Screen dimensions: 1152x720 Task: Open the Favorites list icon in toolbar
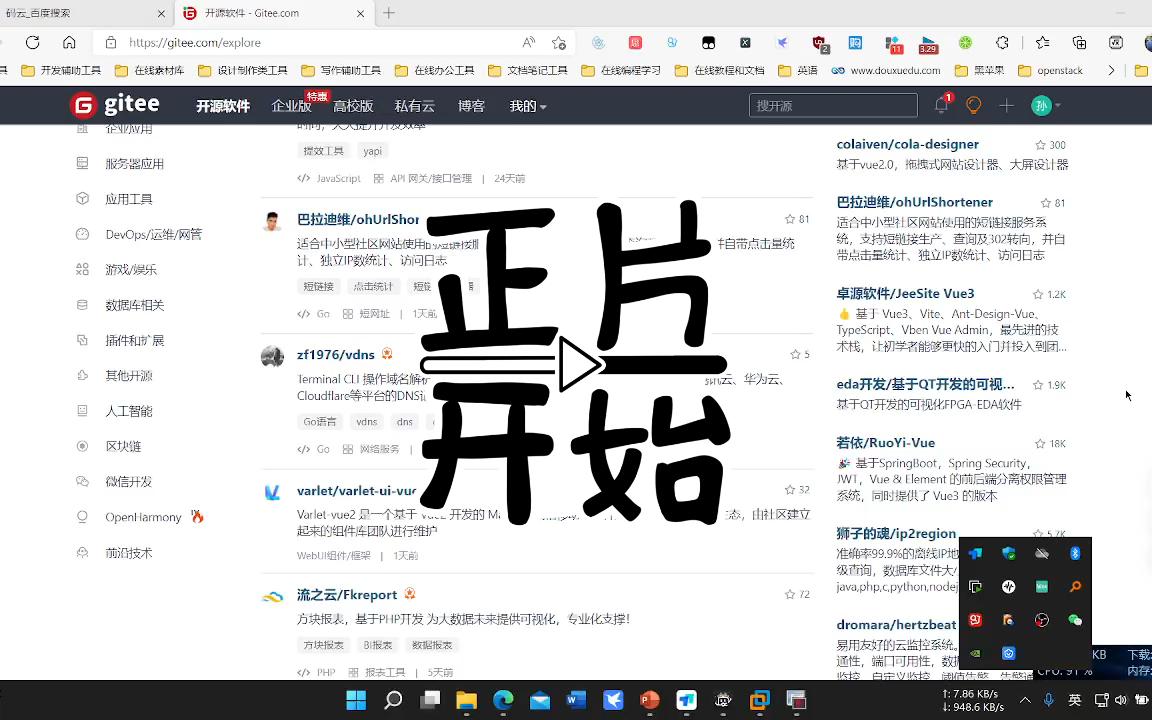click(x=1043, y=43)
